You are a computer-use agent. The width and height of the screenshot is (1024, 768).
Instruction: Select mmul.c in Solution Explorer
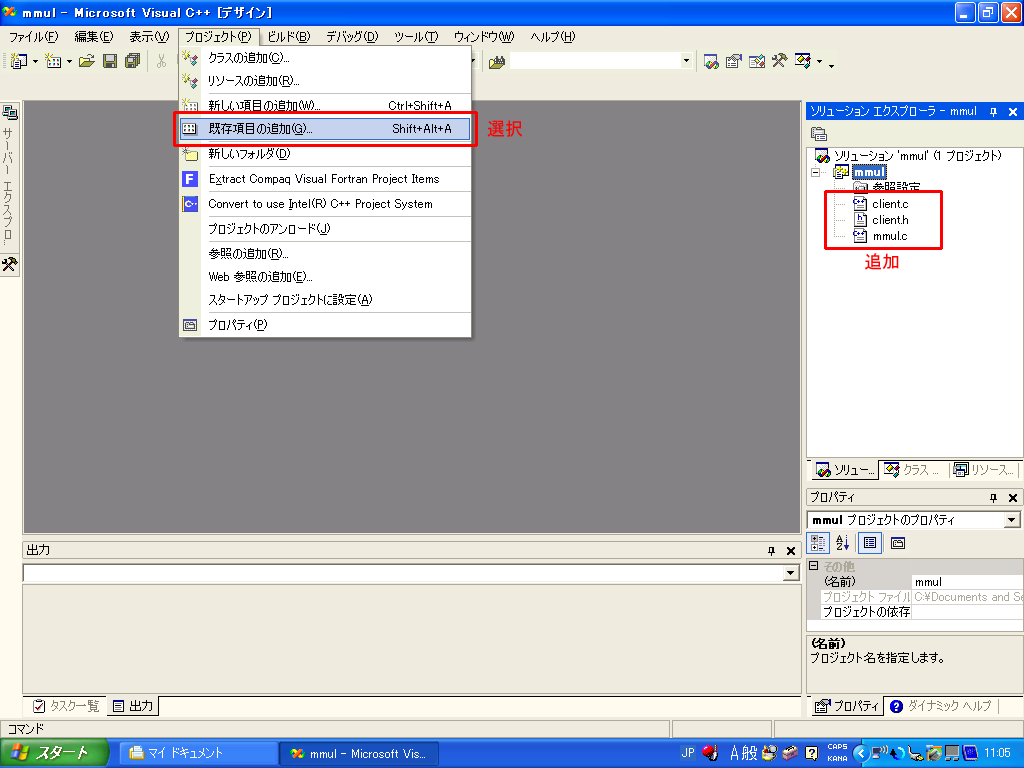889,236
